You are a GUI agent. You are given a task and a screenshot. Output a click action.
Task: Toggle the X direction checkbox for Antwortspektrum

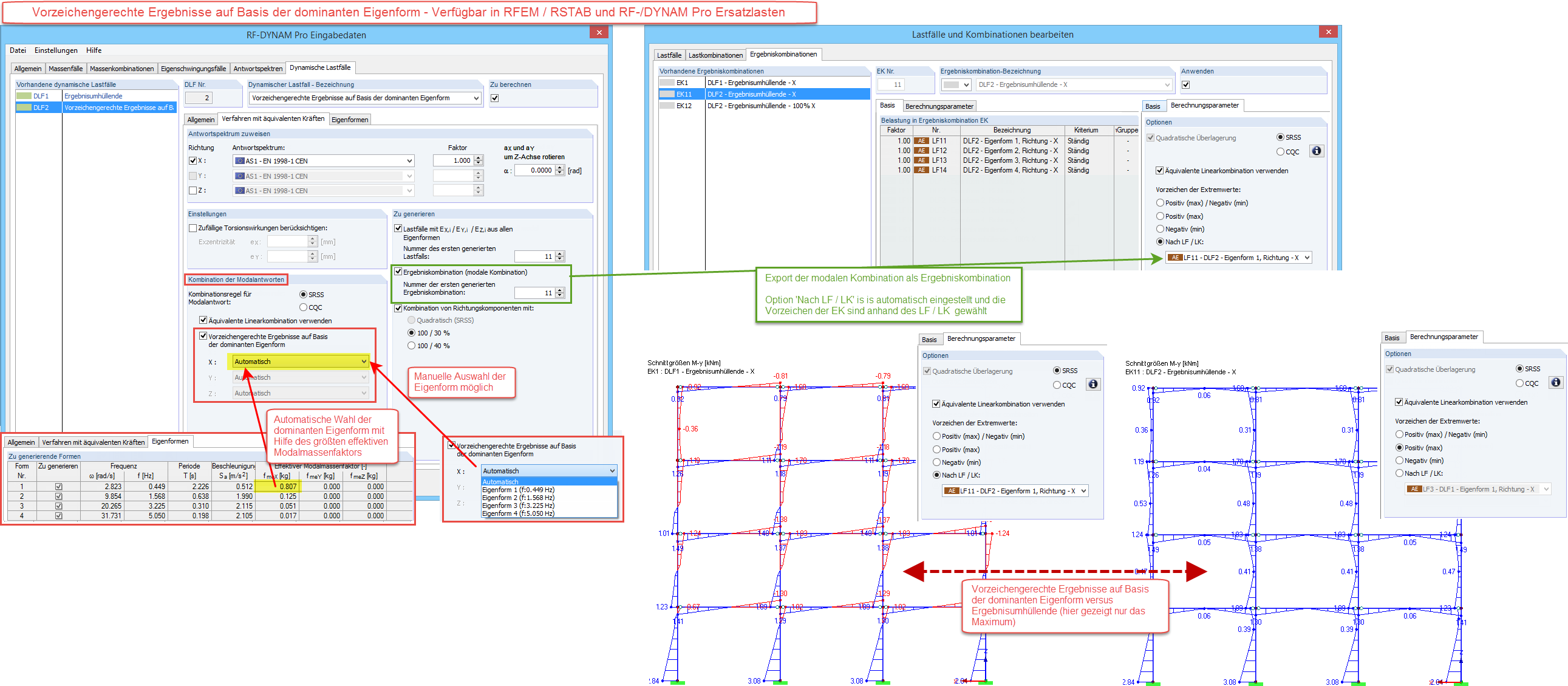(193, 161)
